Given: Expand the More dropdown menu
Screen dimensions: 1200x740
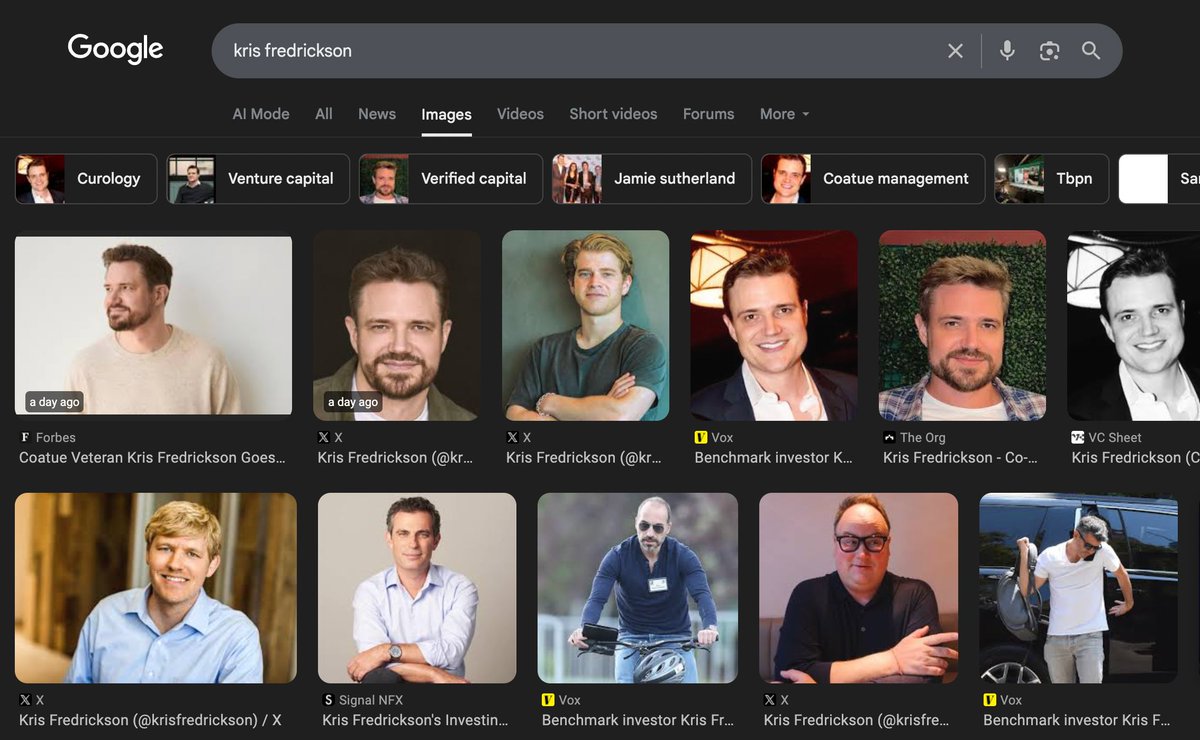Looking at the screenshot, I should pos(784,114).
